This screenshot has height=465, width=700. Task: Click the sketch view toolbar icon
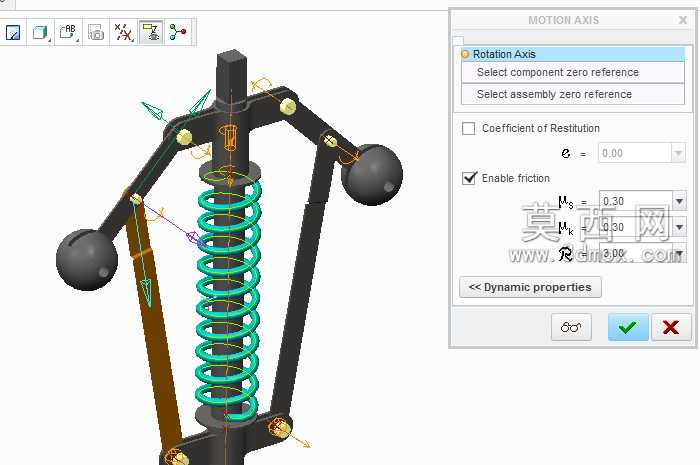(13, 32)
